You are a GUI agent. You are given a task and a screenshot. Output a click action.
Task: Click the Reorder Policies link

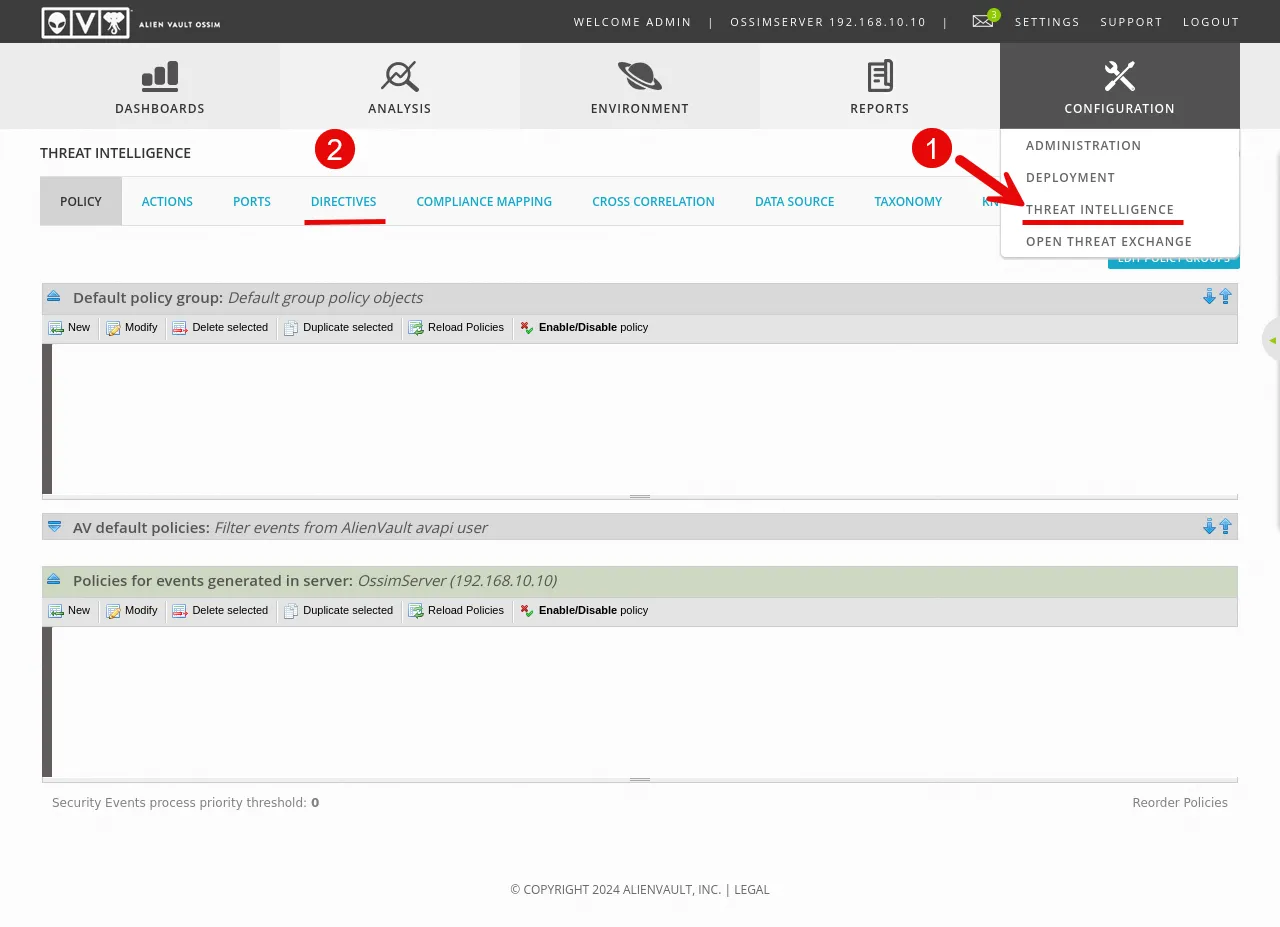1179,803
